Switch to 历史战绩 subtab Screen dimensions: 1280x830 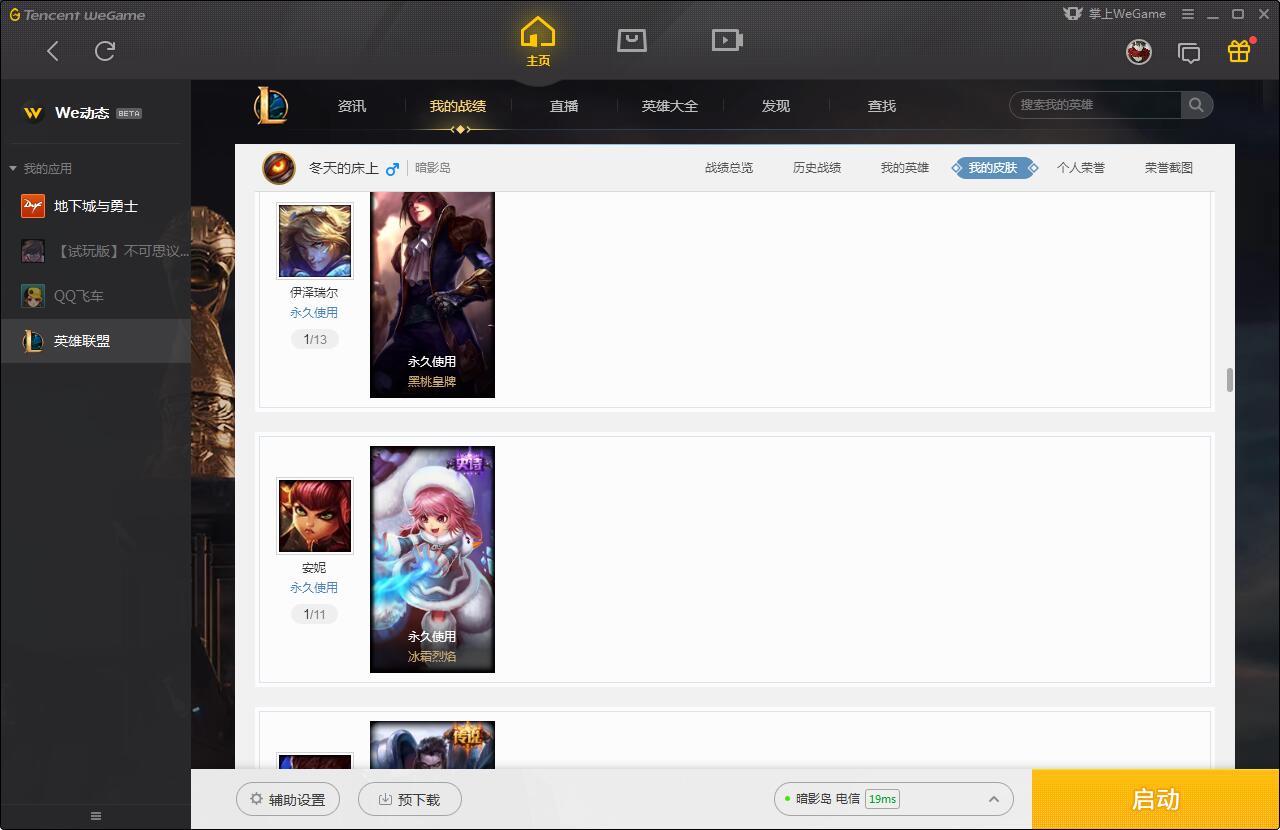point(817,168)
